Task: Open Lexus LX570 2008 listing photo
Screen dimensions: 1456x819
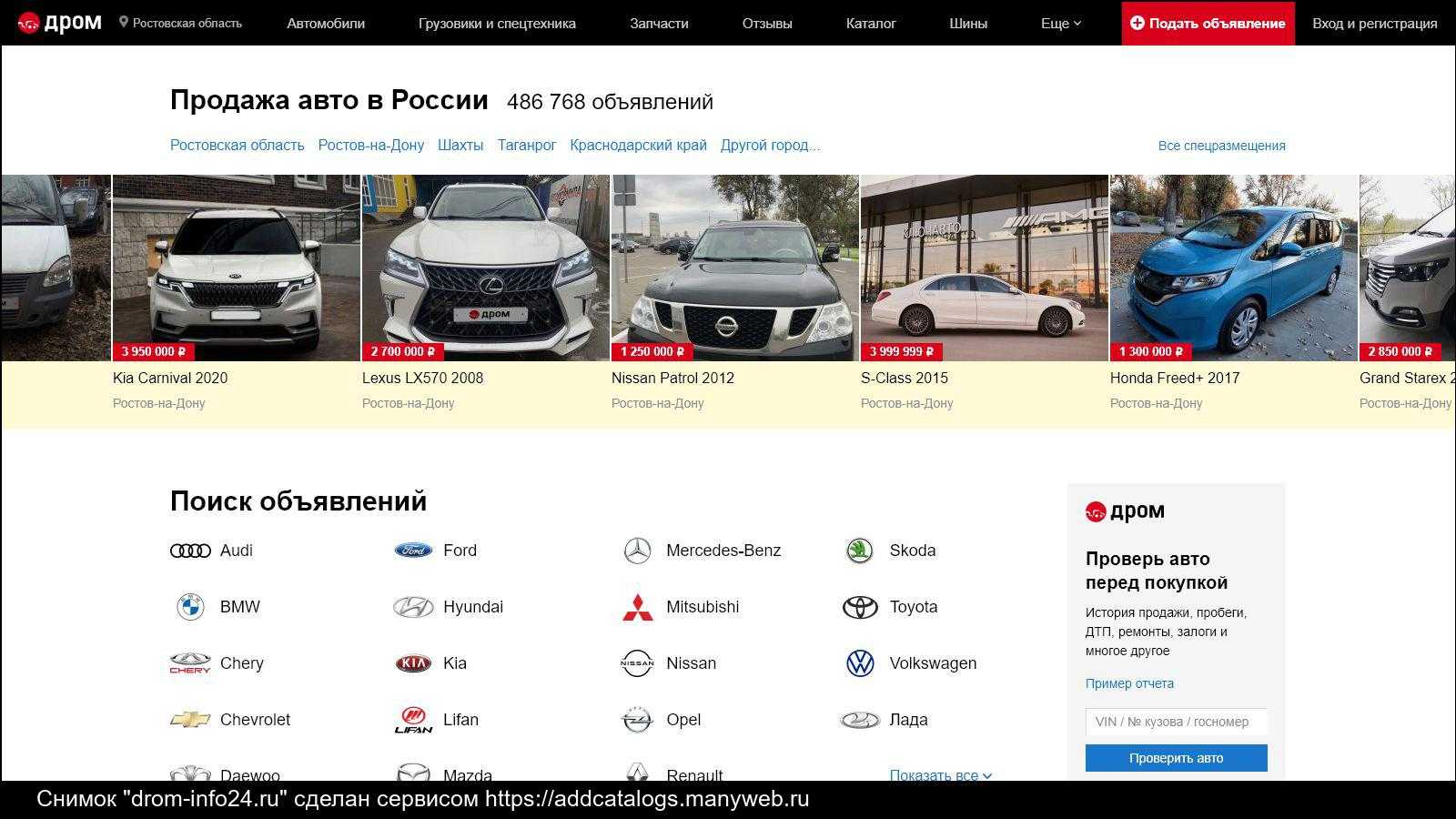Action: [x=486, y=268]
